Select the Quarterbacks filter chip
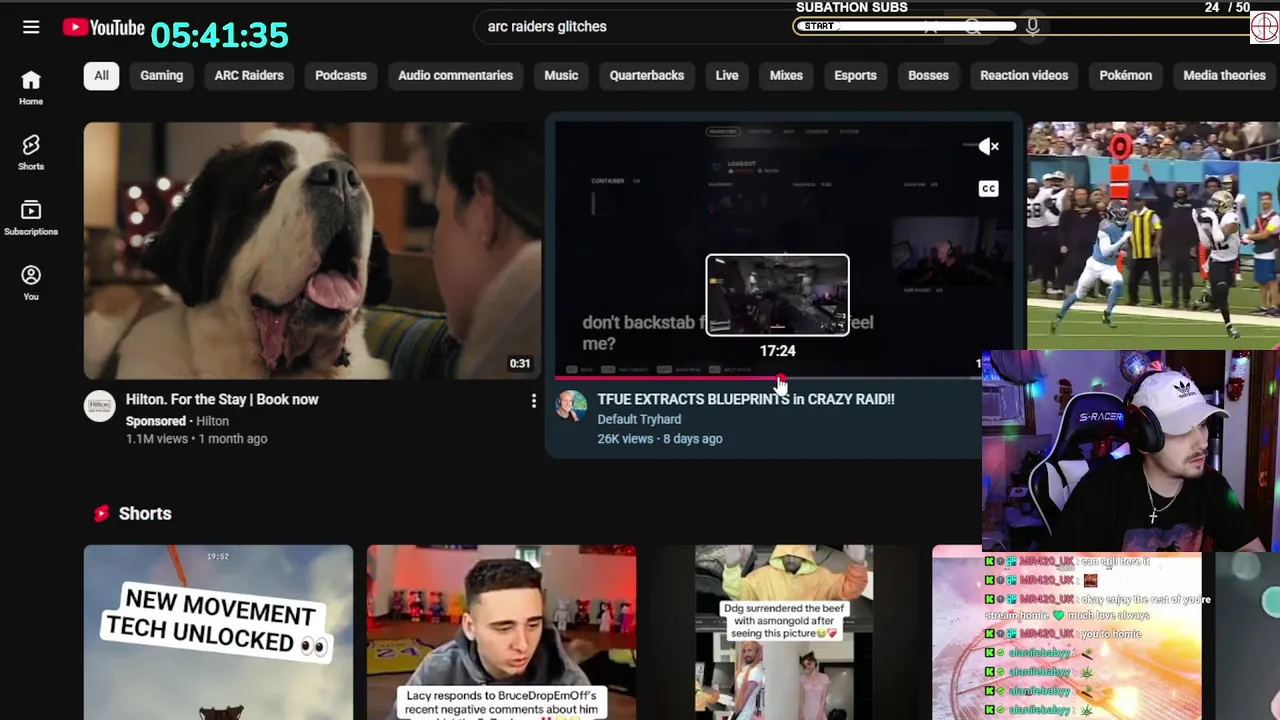The height and width of the screenshot is (720, 1280). click(647, 75)
